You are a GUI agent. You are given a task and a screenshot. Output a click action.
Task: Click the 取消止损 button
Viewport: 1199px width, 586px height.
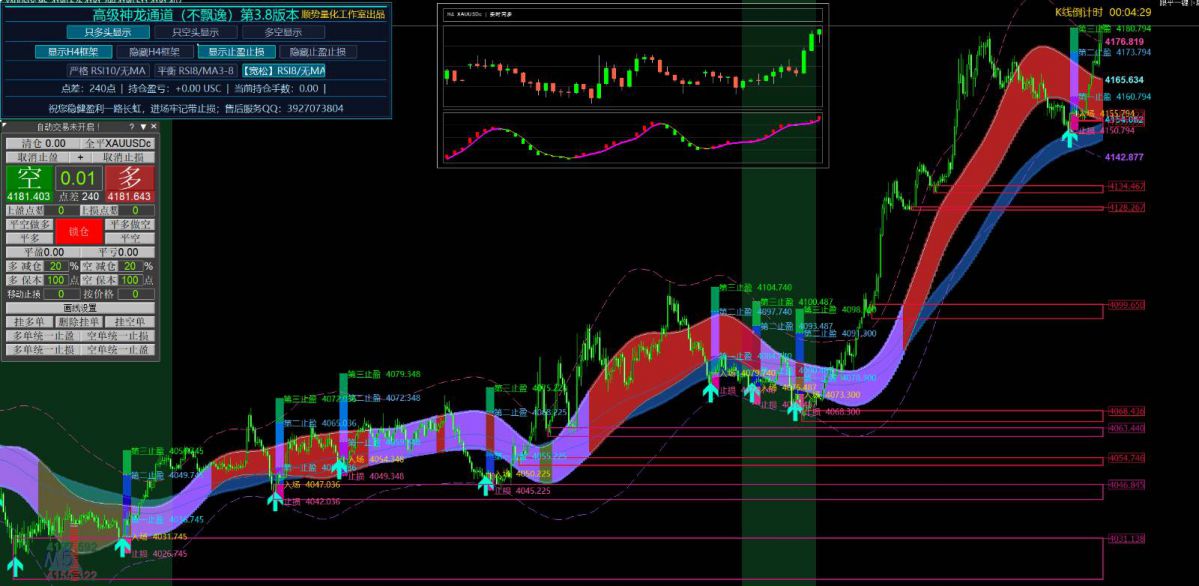pyautogui.click(x=123, y=157)
